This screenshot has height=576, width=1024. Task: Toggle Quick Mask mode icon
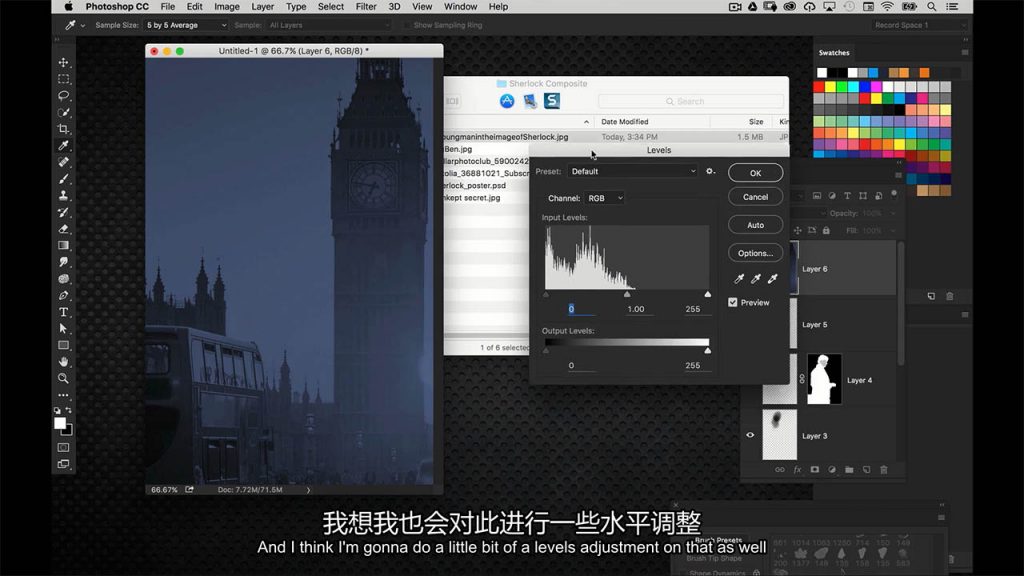63,448
